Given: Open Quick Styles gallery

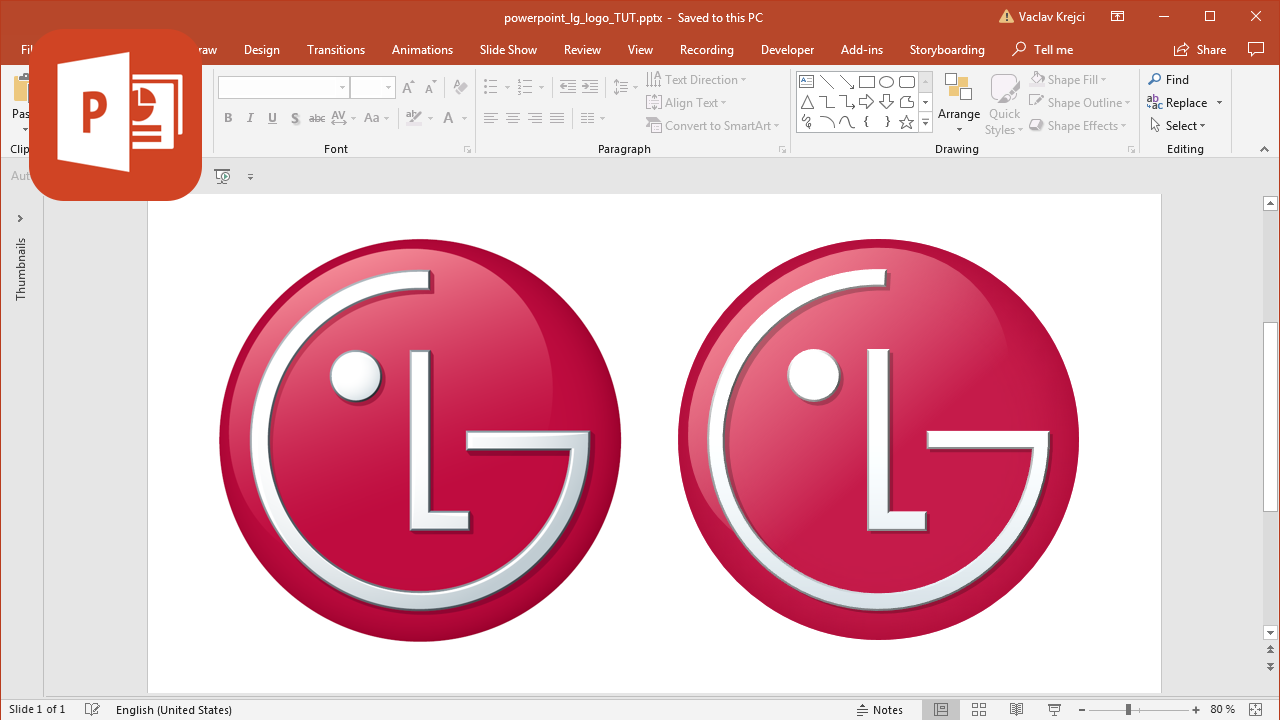Looking at the screenshot, I should click(1004, 103).
